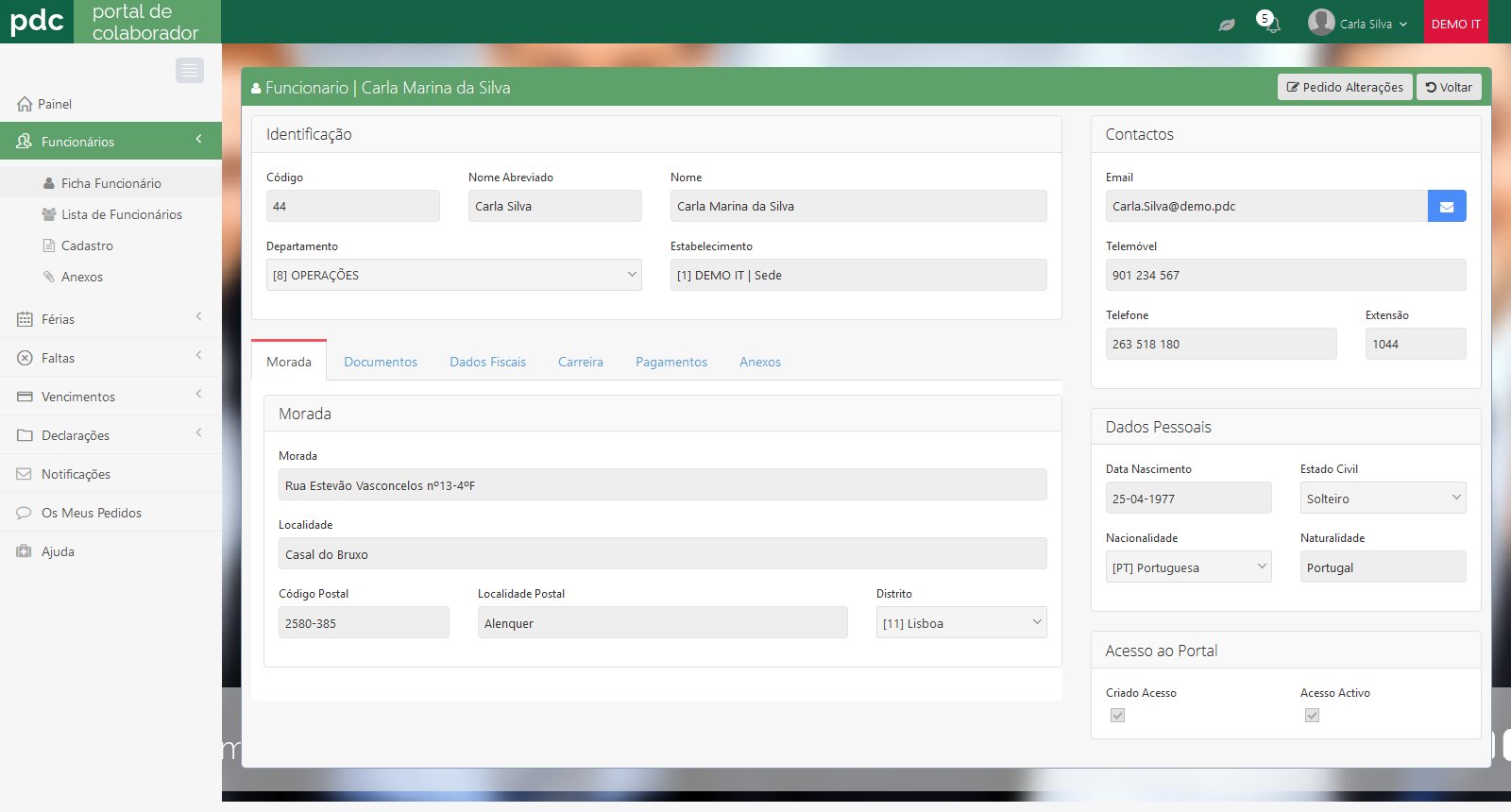Switch to the Dados Fiscais tab
Viewport: 1511px width, 812px height.
[487, 362]
